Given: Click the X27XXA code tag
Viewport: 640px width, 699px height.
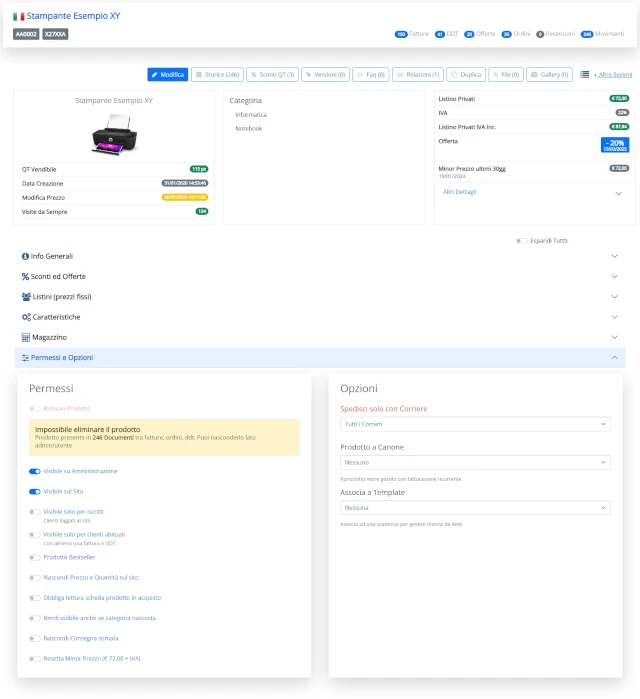Looking at the screenshot, I should 55,34.
